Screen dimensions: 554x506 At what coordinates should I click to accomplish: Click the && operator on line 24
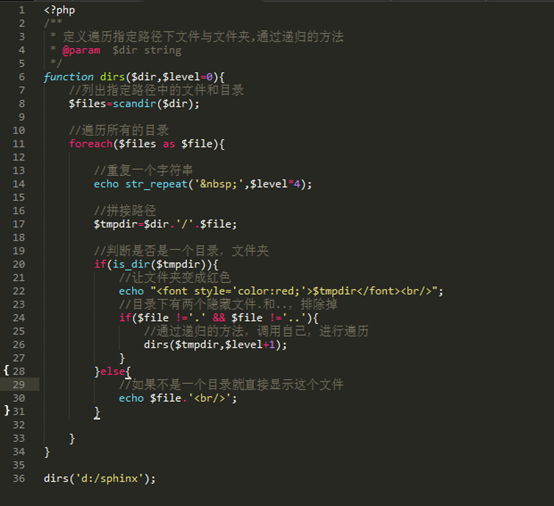coord(219,318)
